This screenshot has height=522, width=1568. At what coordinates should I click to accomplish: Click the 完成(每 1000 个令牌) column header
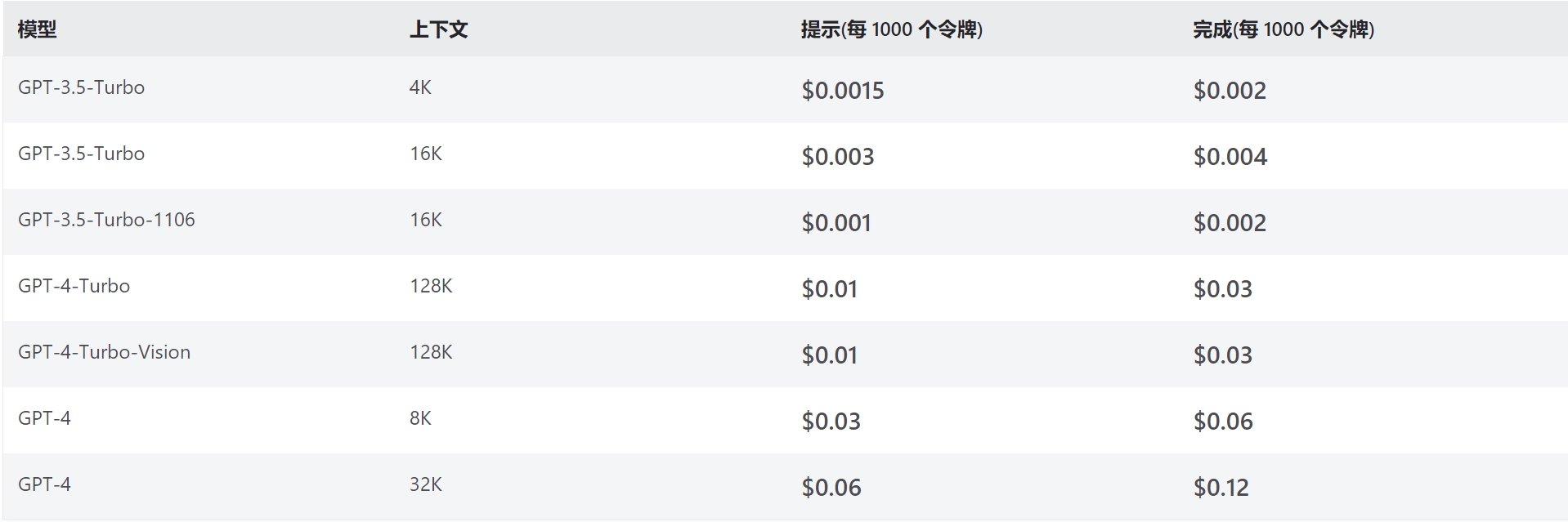tap(1283, 30)
